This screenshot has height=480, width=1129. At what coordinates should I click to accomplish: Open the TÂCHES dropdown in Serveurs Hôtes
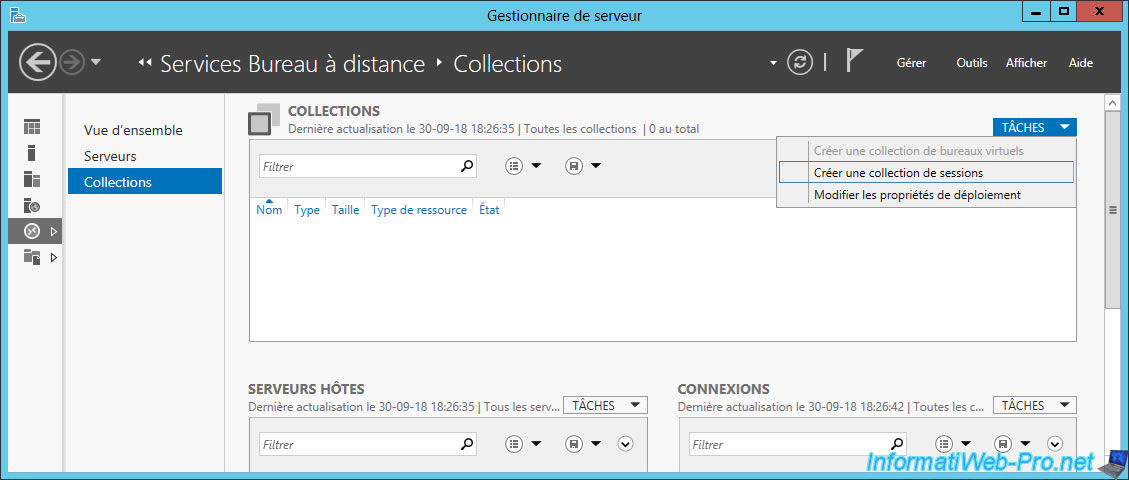click(605, 405)
